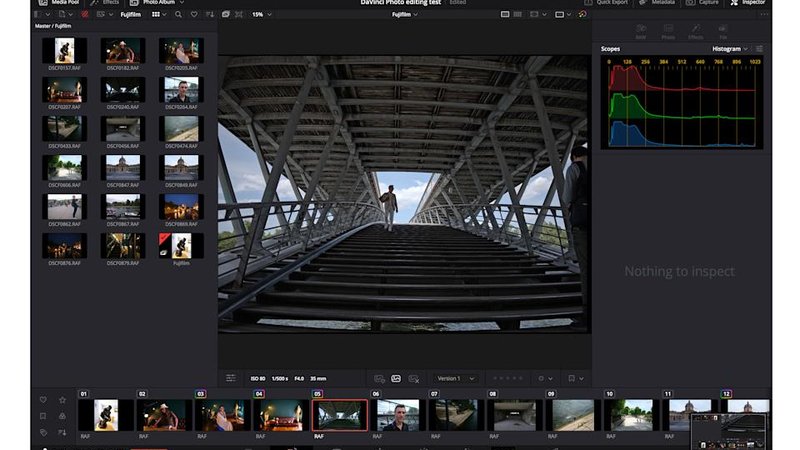Open the Media Pool panel

(x=59, y=3)
